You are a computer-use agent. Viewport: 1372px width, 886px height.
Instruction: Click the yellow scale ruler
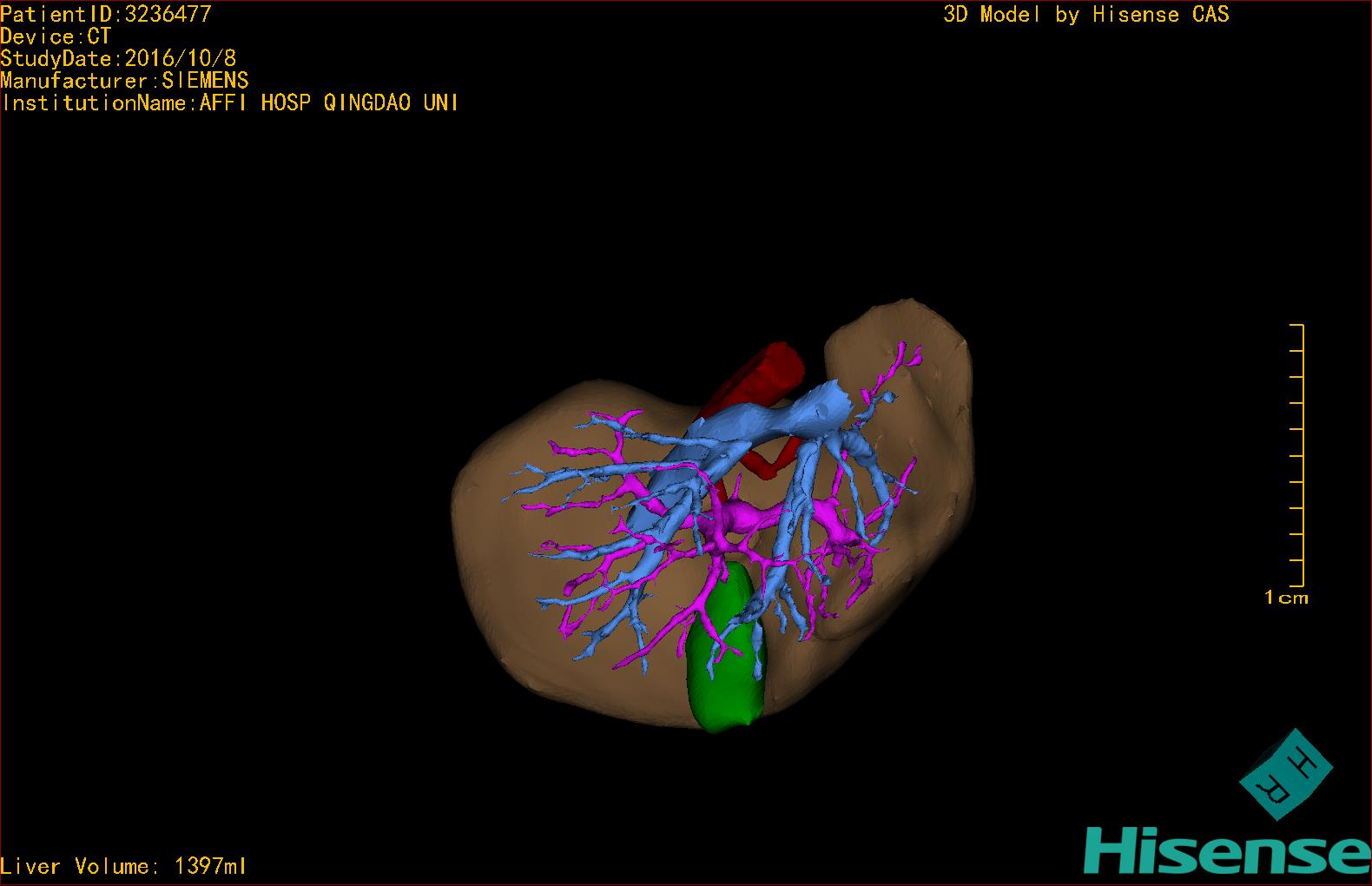point(1297,455)
